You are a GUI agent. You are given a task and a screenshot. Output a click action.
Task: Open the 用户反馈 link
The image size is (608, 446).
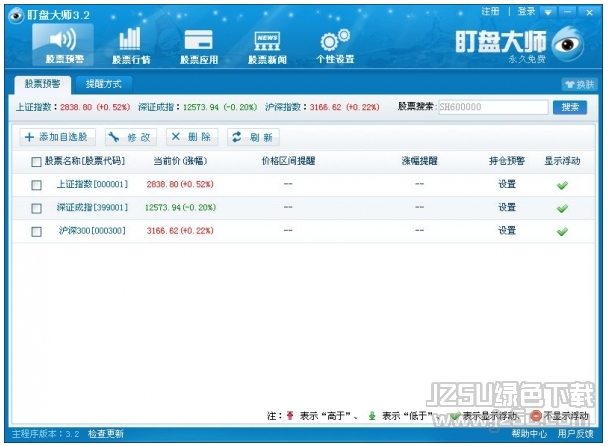click(x=575, y=434)
